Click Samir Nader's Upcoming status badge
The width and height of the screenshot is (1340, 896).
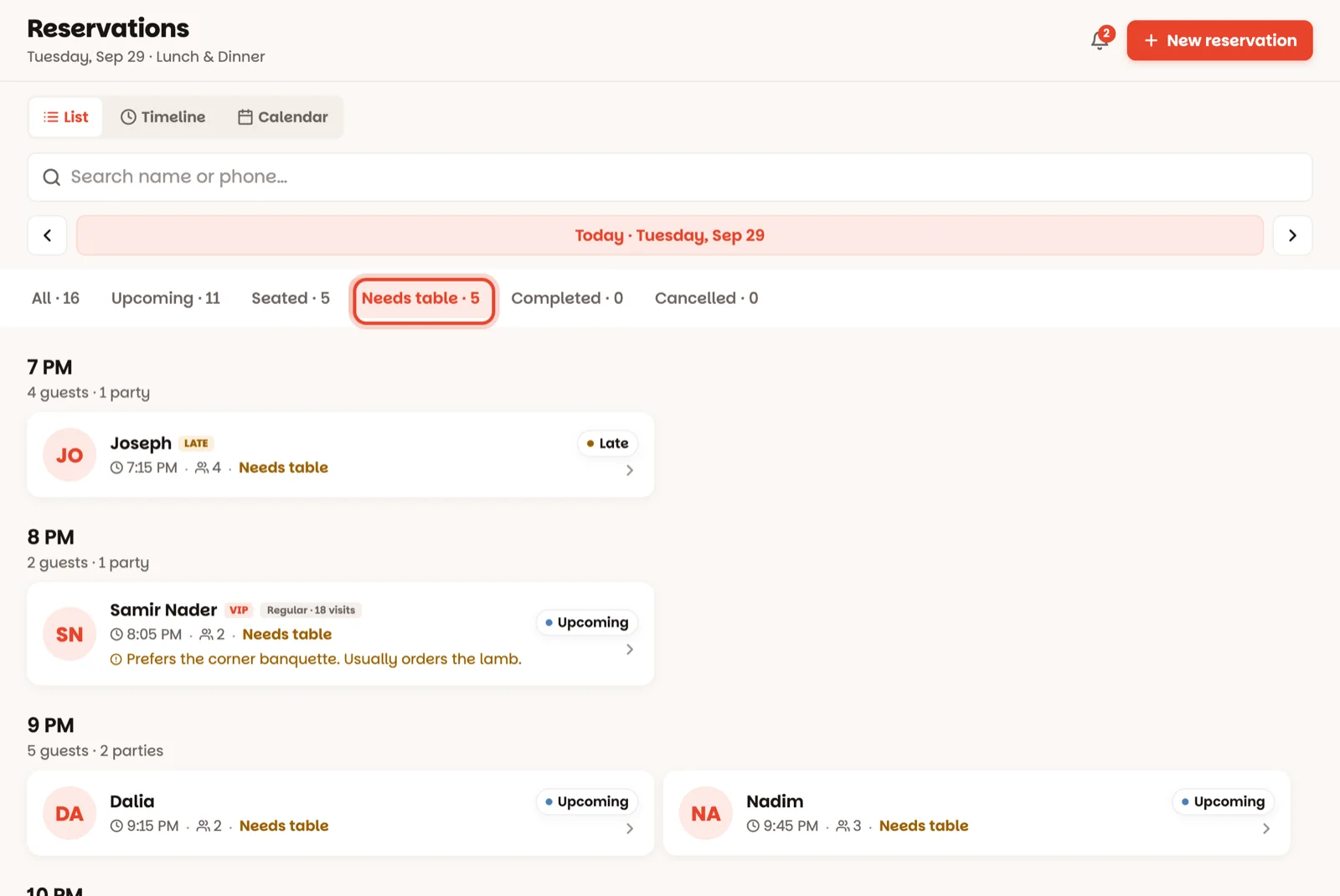point(587,623)
